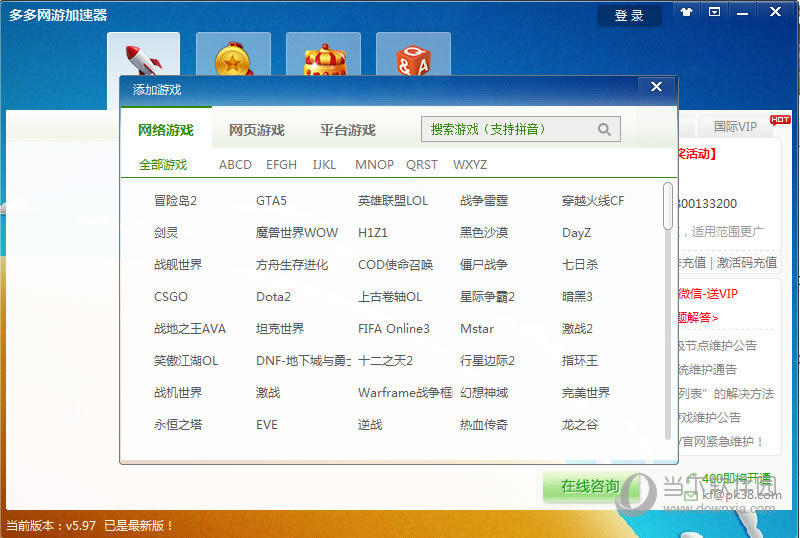Select game 僵尸战争
Screen dimensions: 800x538
tap(484, 264)
